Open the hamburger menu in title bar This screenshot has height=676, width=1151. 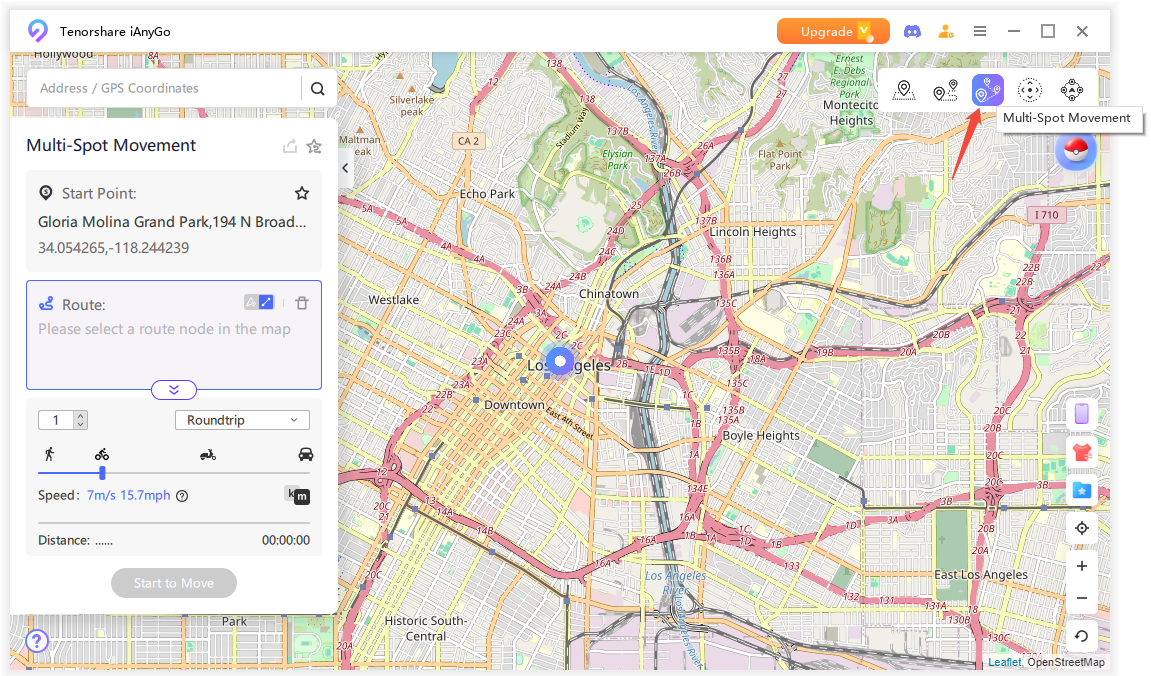point(980,32)
